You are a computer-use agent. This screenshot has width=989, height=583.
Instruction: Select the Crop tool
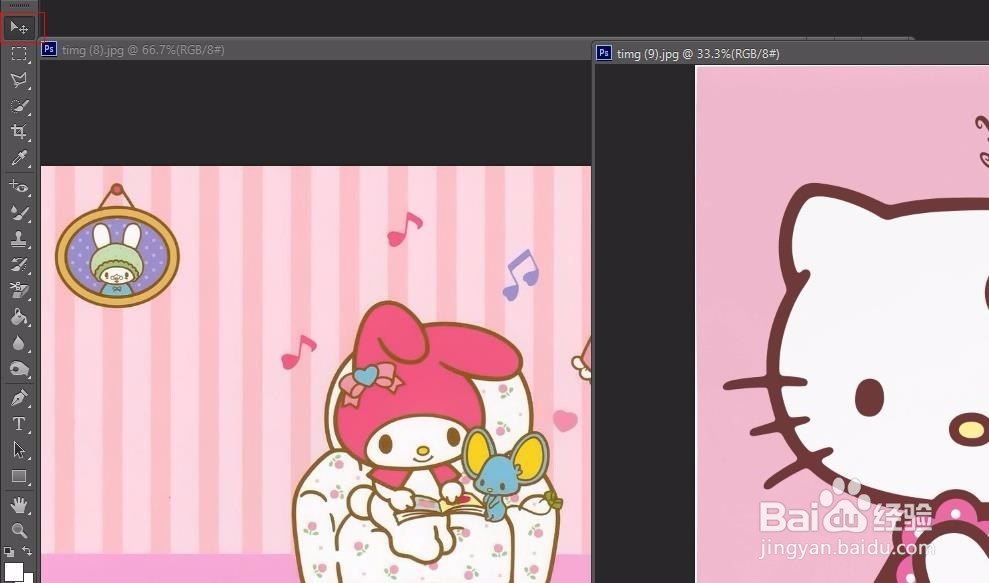[19, 132]
